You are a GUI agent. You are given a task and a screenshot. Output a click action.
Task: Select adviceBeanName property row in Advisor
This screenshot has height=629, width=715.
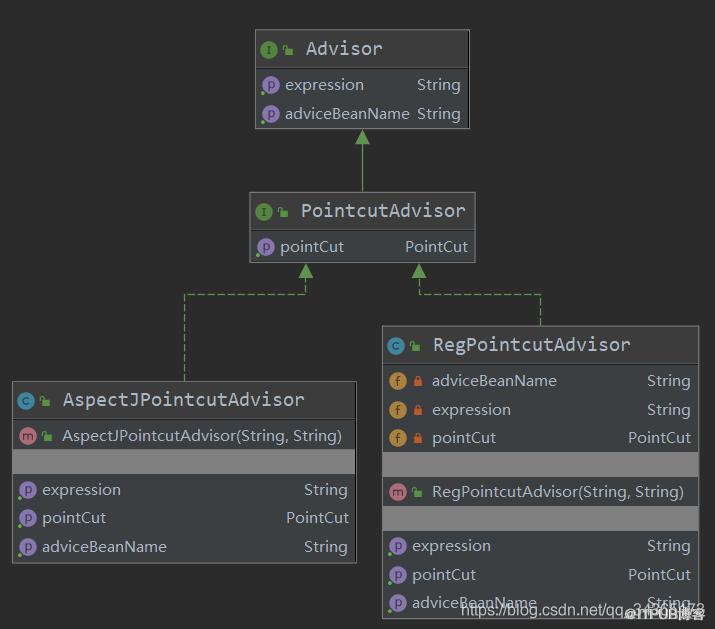coord(362,114)
